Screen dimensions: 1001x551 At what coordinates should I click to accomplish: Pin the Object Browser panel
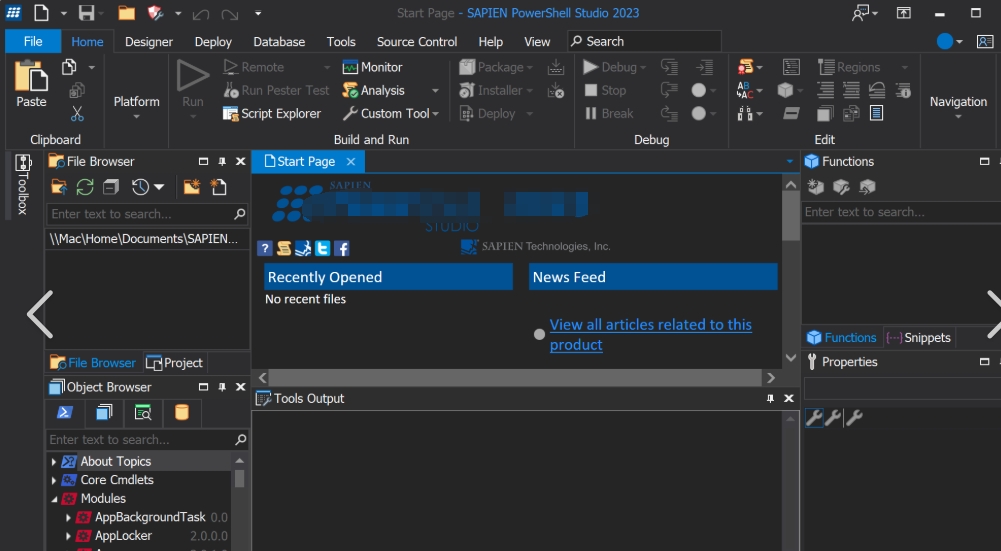pyautogui.click(x=222, y=387)
